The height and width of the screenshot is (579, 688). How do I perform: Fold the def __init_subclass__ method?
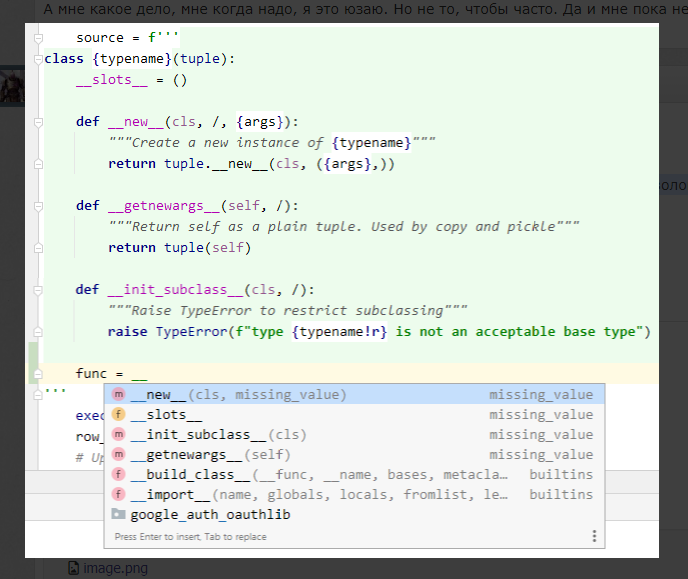tap(39, 290)
